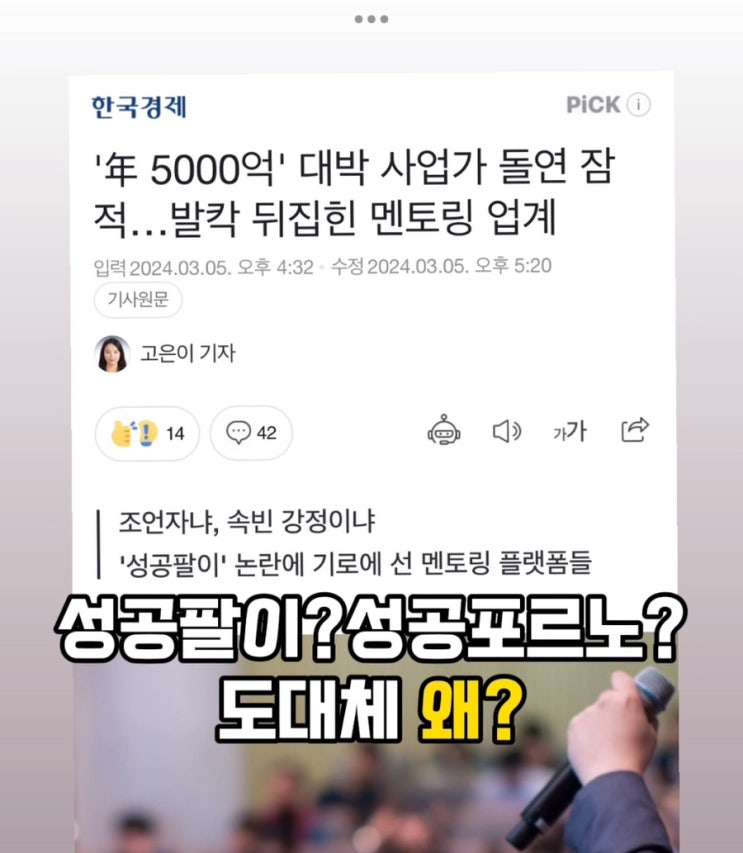This screenshot has width=743, height=853.
Task: Click the PiCK info circle icon
Action: click(639, 104)
